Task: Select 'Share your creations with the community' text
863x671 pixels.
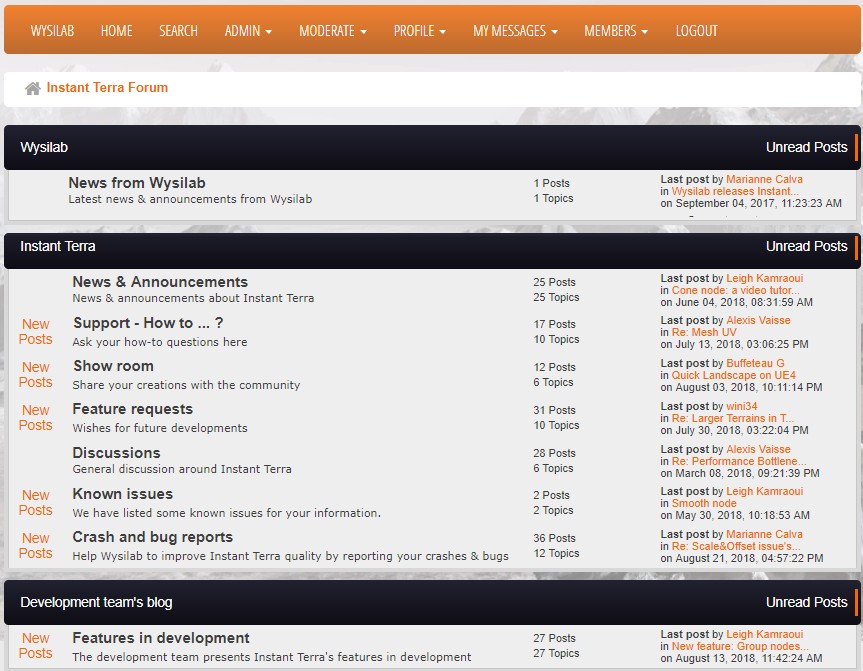Action: pos(186,385)
